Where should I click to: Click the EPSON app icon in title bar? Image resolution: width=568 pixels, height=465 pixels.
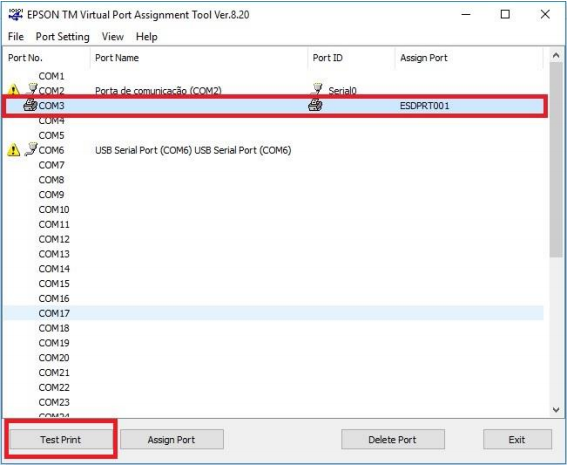click(x=16, y=15)
